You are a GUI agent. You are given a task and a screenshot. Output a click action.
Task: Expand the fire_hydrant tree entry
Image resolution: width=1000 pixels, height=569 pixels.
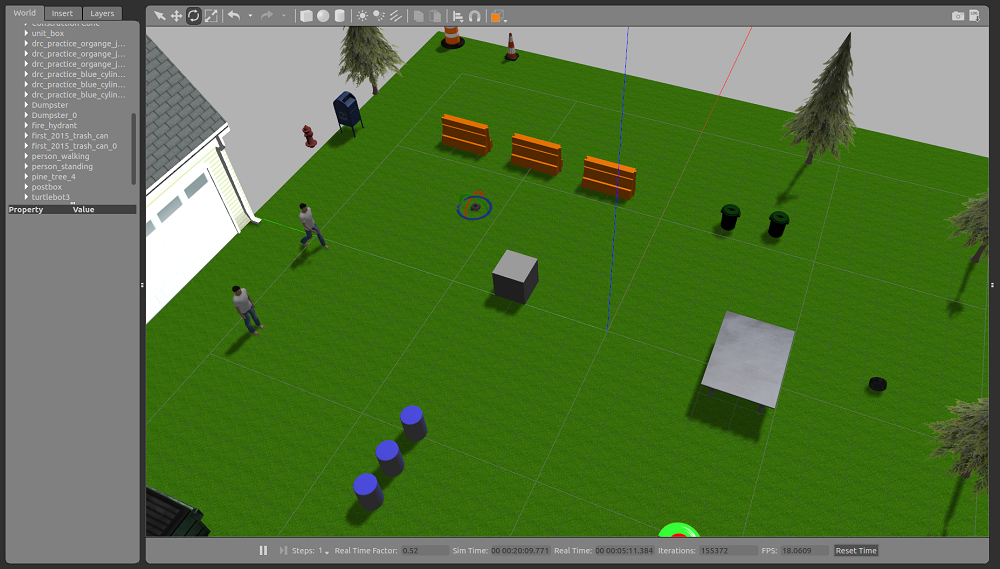tap(26, 125)
